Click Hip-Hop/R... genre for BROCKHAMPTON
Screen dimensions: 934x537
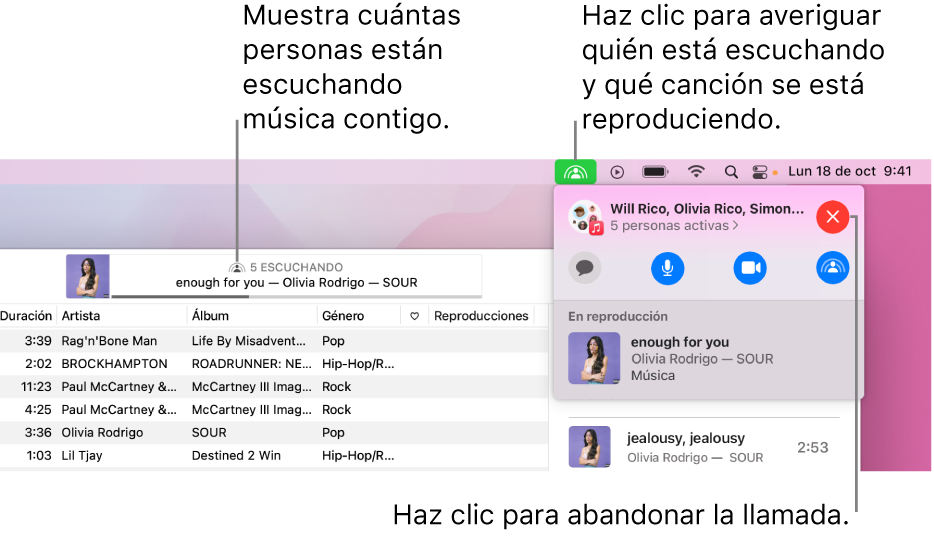[358, 364]
